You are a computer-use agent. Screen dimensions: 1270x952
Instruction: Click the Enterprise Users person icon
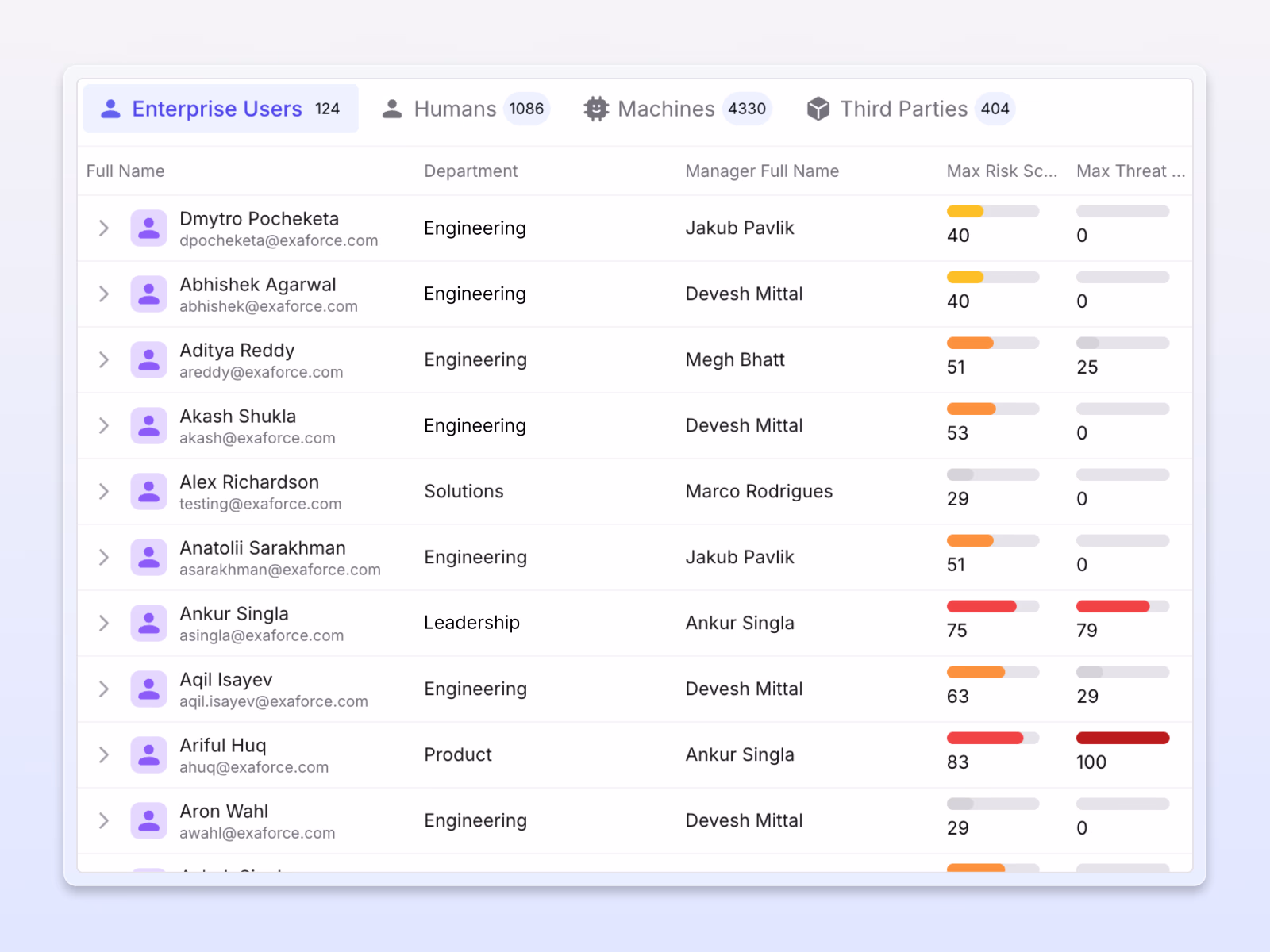pyautogui.click(x=110, y=109)
